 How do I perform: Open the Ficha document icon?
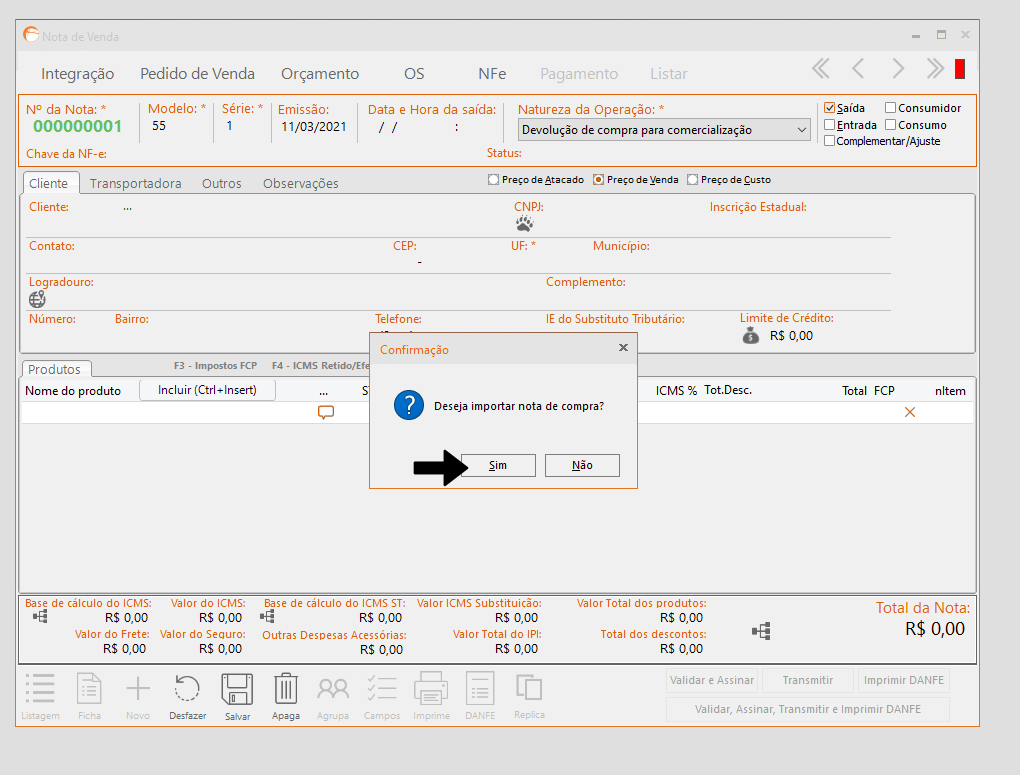89,688
